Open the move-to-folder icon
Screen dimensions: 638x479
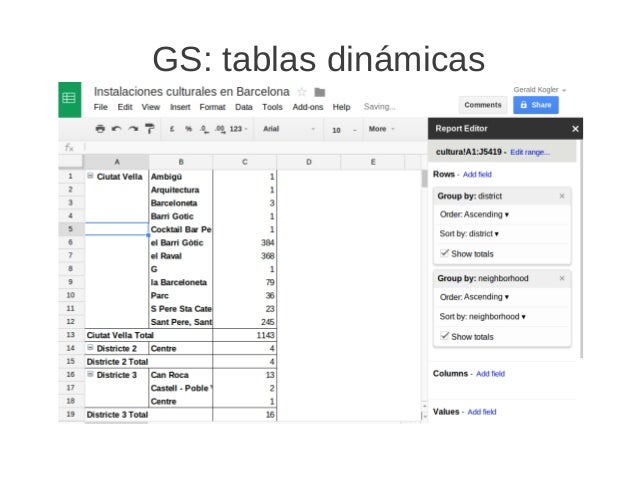320,92
